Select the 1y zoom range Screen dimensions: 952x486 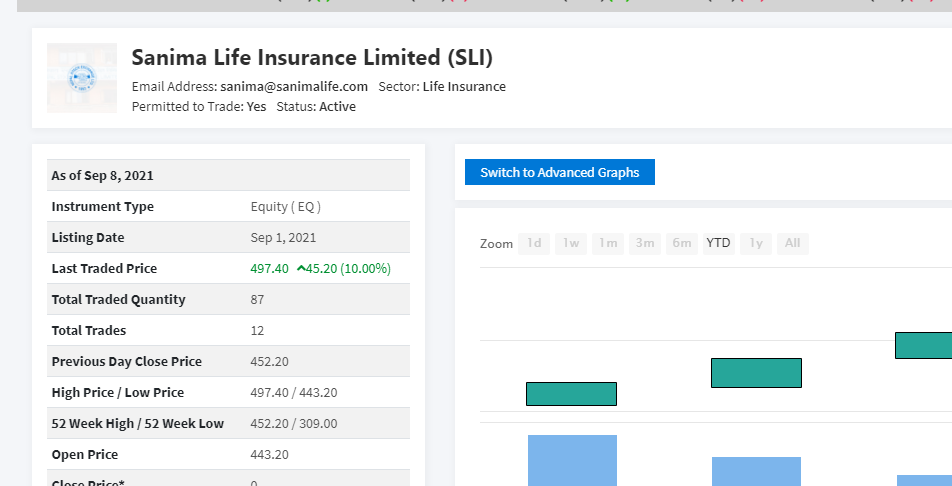(756, 243)
